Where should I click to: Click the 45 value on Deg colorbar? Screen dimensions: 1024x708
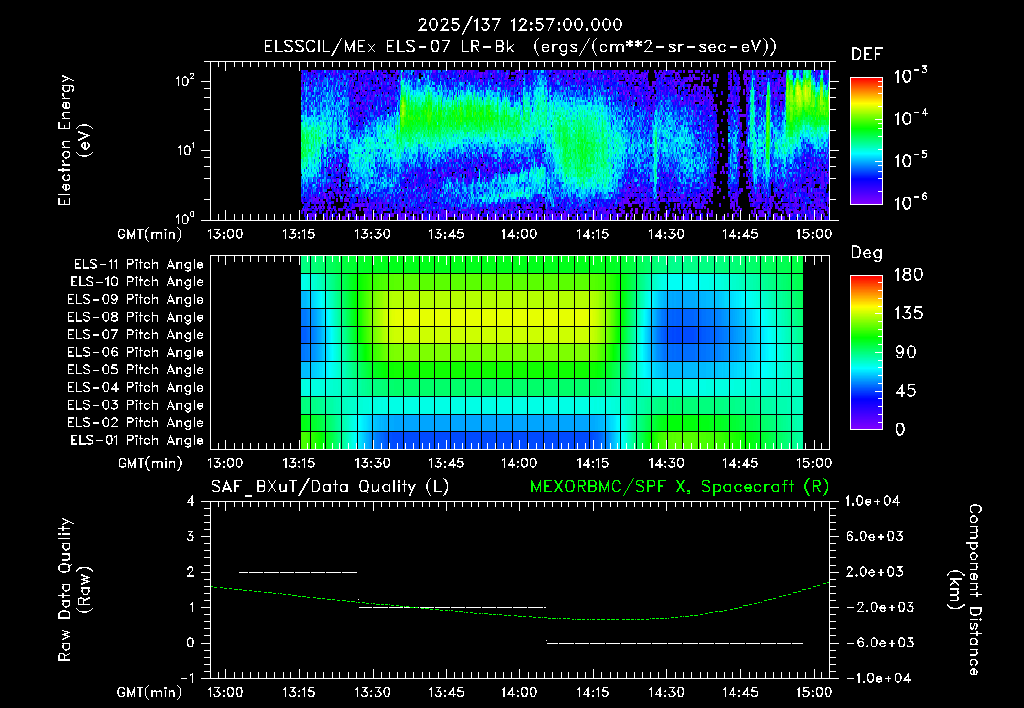coord(905,391)
